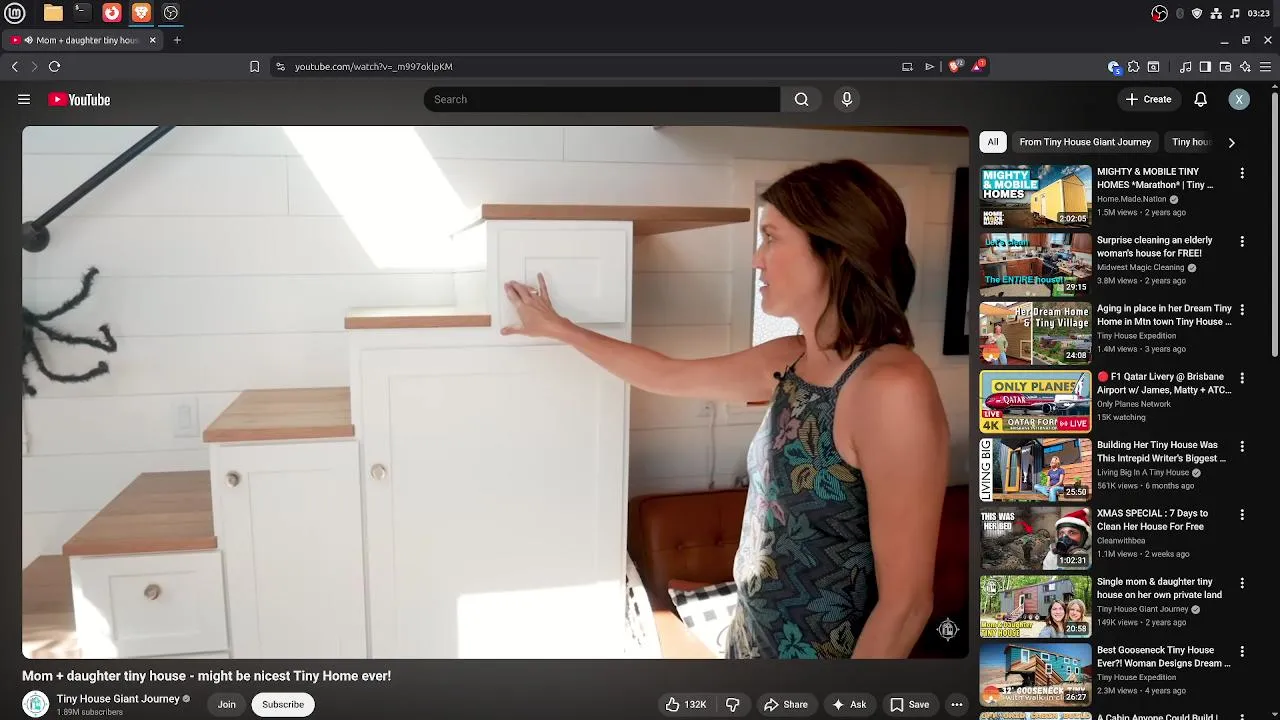Open options for Building Her Tiny House video
1280x720 pixels.
[1242, 446]
